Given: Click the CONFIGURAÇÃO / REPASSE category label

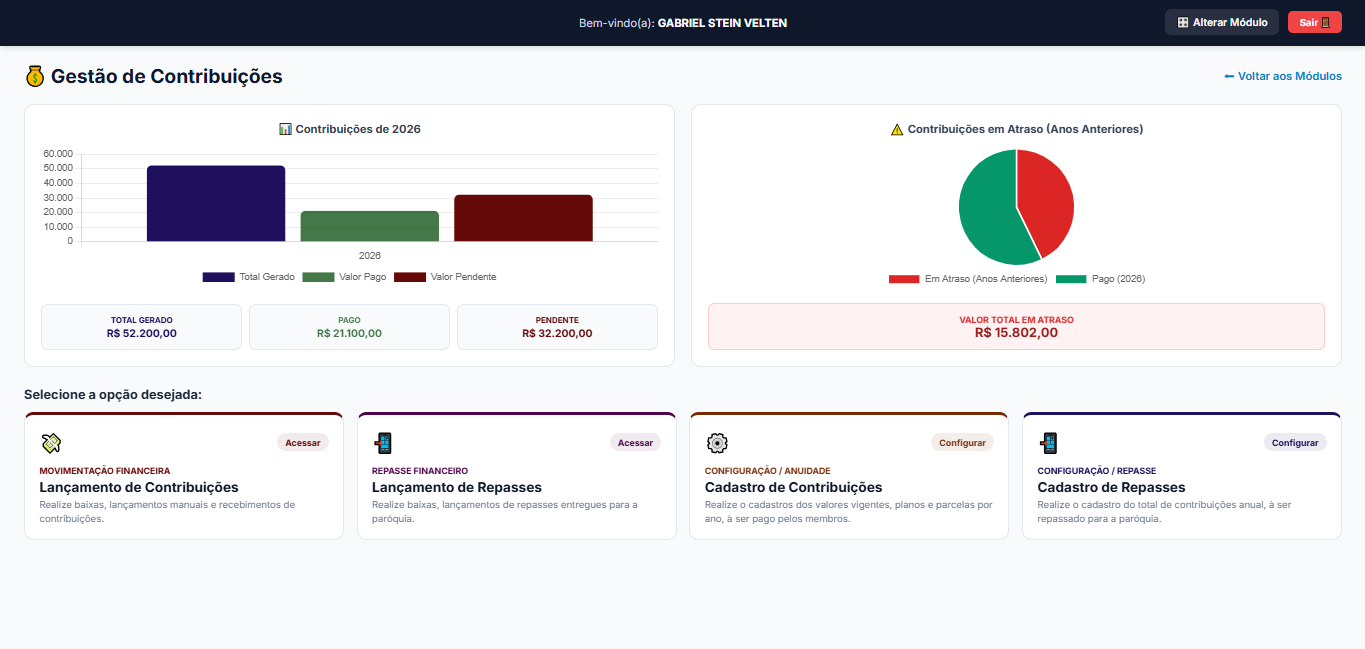Looking at the screenshot, I should pos(1097,470).
